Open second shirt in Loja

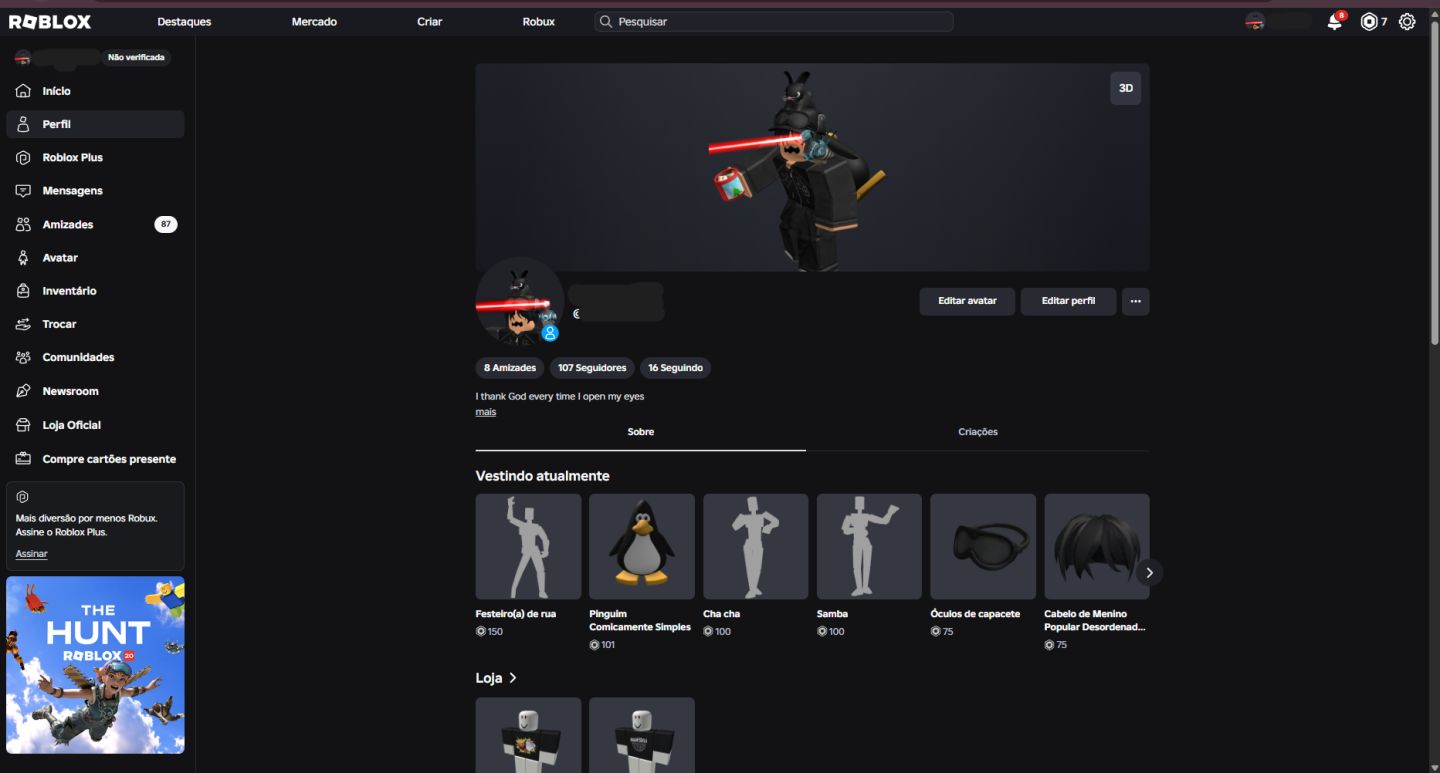tap(642, 735)
